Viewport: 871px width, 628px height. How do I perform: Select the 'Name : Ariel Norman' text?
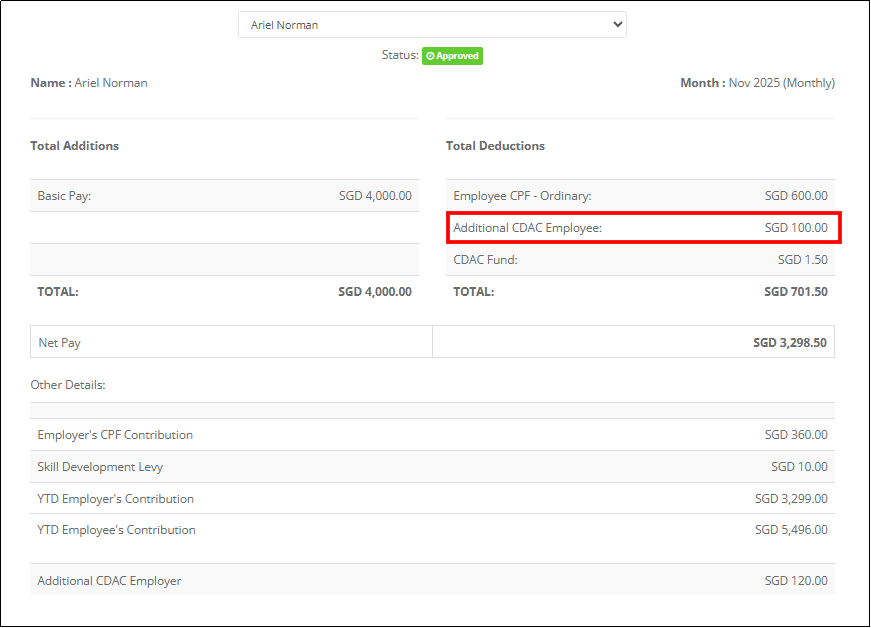pyautogui.click(x=89, y=83)
